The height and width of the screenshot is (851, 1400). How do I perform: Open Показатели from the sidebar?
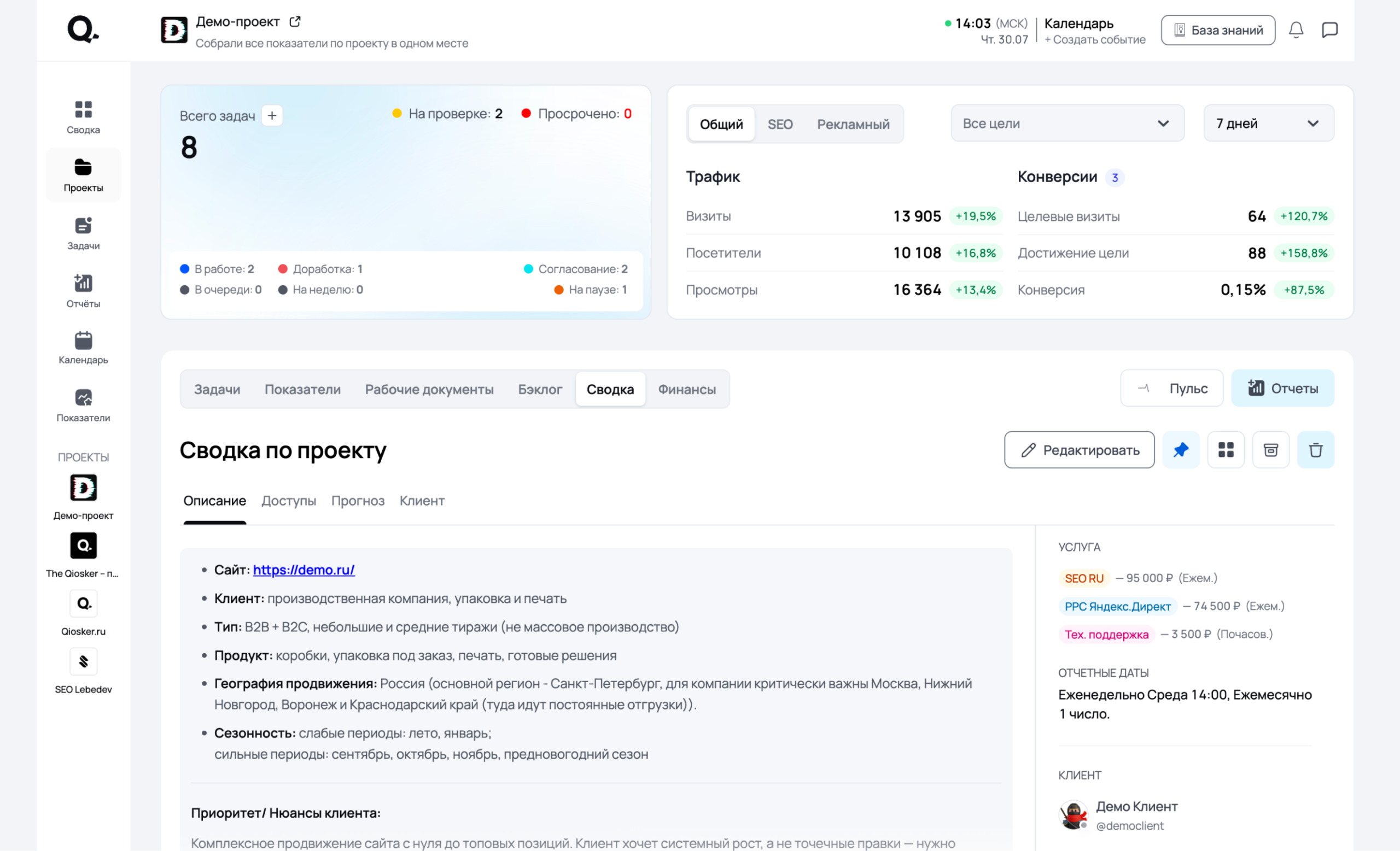click(x=83, y=406)
